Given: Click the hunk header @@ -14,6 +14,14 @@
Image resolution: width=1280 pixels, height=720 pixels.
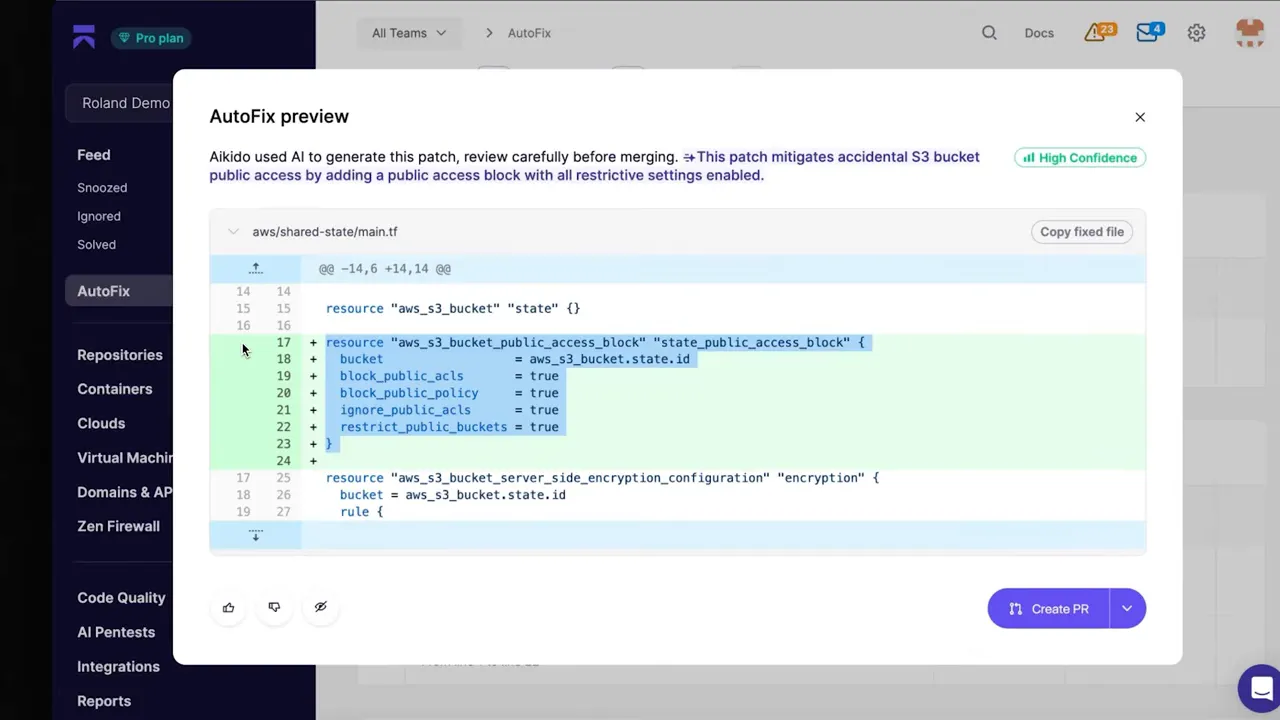Looking at the screenshot, I should pyautogui.click(x=385, y=268).
